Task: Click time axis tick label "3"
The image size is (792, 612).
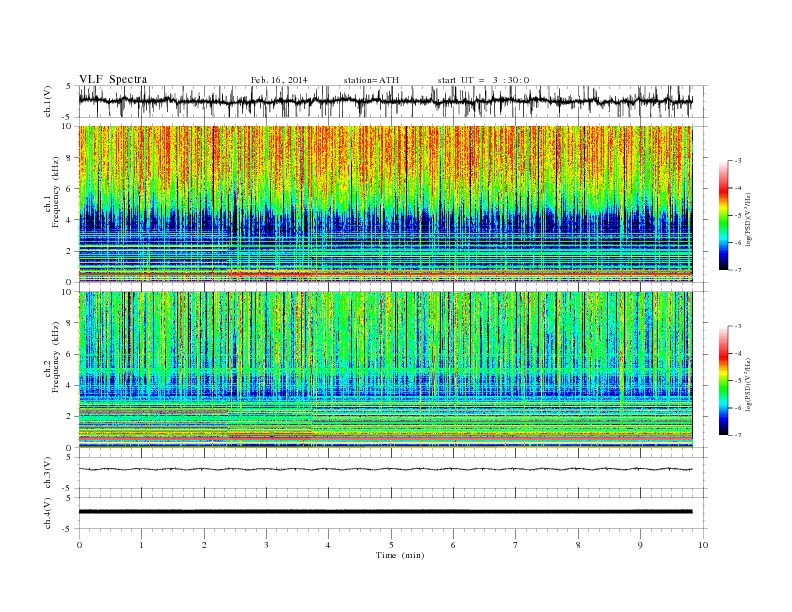Action: [266, 545]
